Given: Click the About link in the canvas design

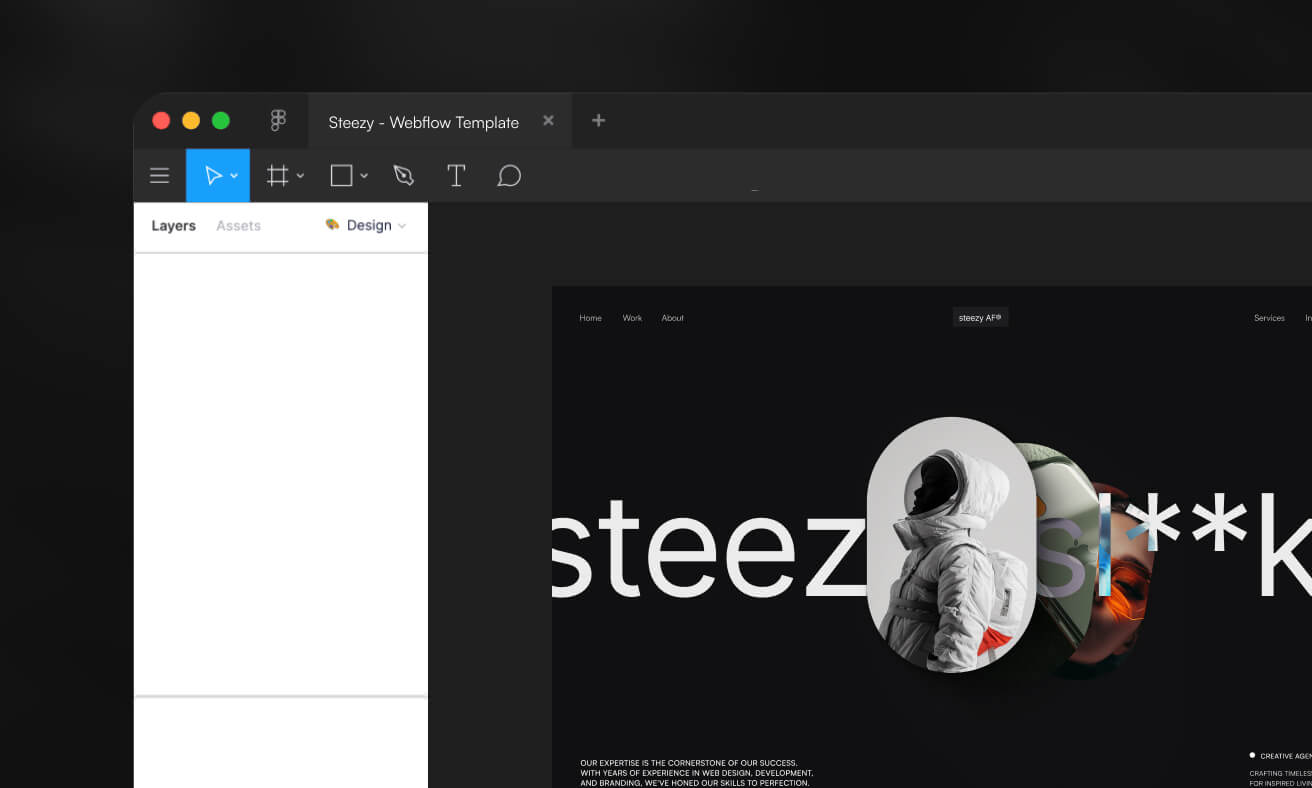Looking at the screenshot, I should [x=673, y=318].
